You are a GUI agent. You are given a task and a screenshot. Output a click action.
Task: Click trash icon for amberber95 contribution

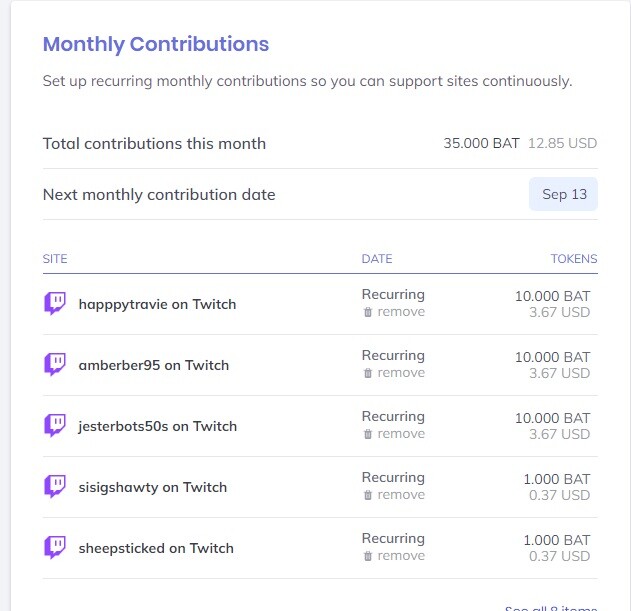pyautogui.click(x=368, y=373)
